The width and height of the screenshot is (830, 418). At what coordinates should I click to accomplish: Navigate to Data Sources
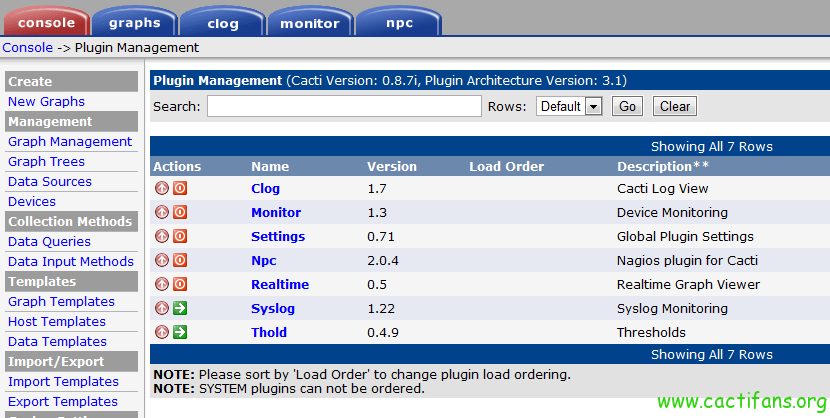click(50, 181)
